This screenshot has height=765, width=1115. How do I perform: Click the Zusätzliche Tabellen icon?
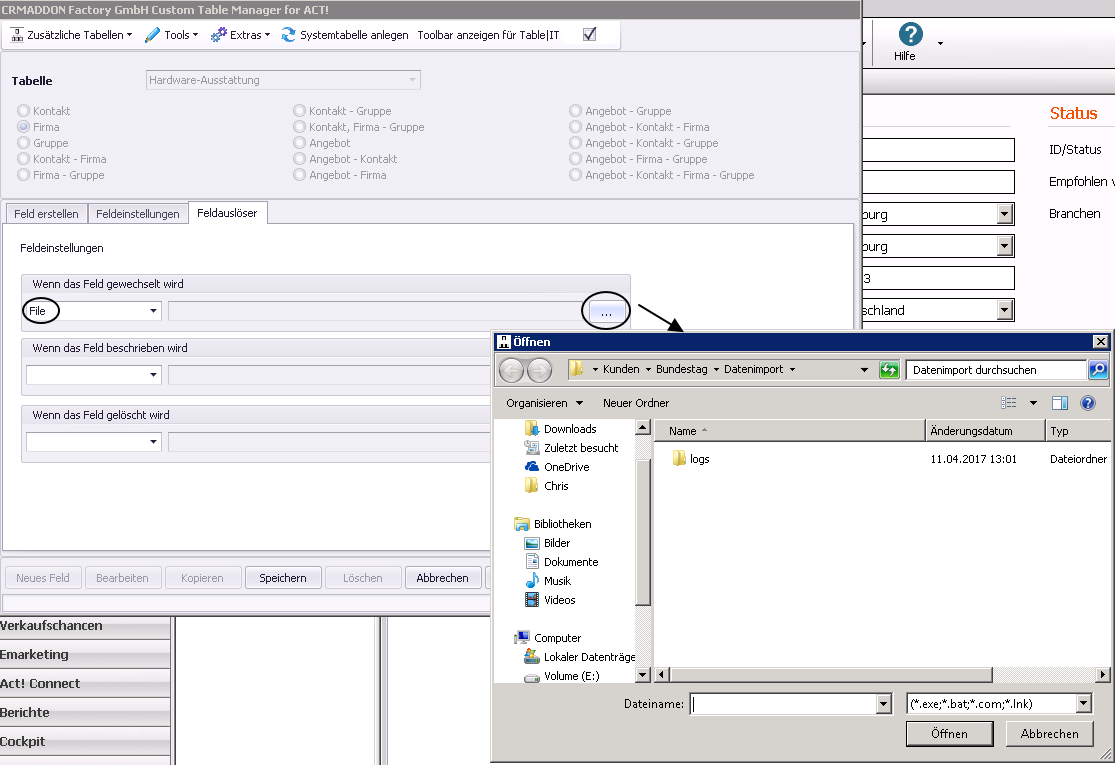click(x=17, y=35)
